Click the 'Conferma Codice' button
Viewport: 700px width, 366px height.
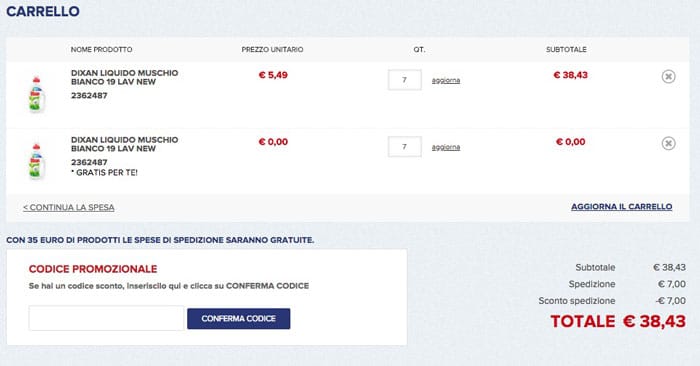pos(238,319)
